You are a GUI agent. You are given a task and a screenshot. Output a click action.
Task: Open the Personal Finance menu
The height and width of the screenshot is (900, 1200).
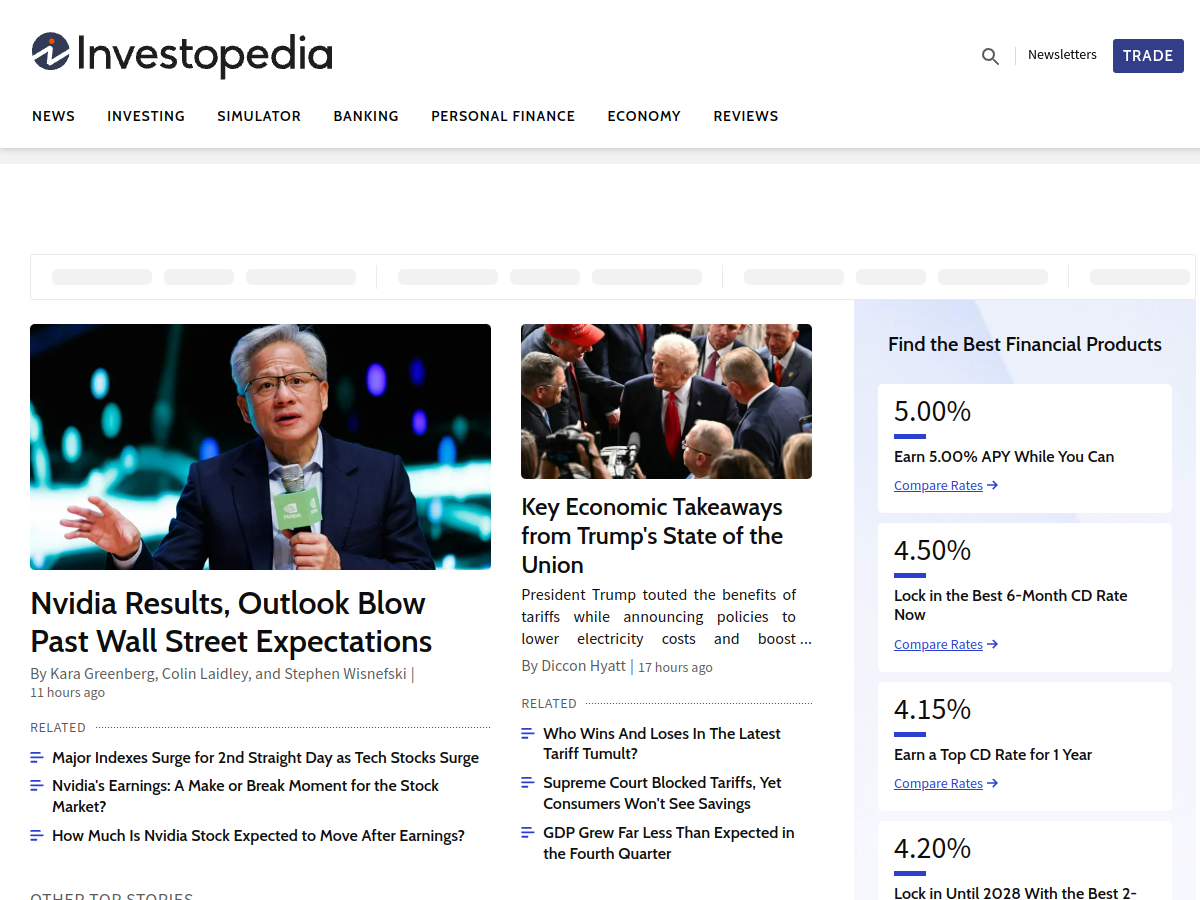[x=503, y=116]
